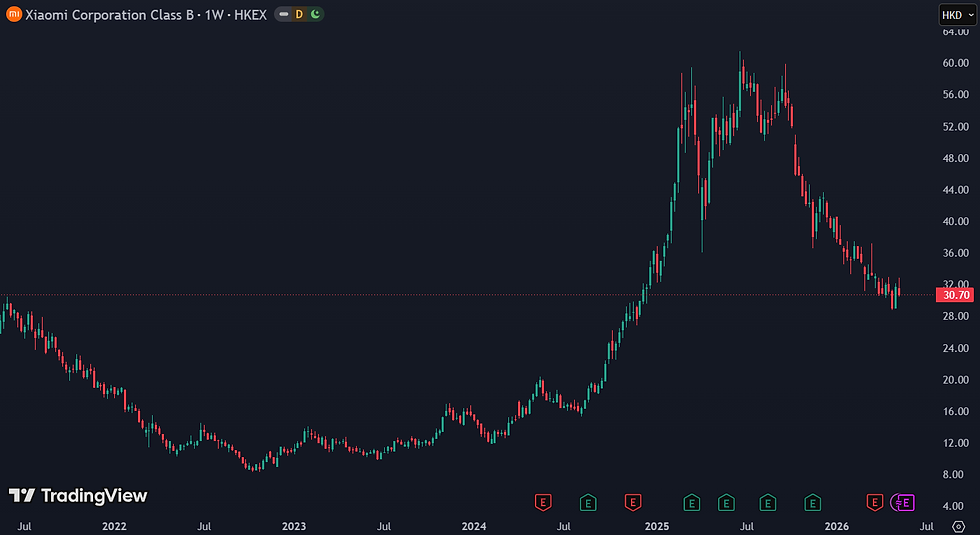This screenshot has height=535, width=980.
Task: Click the 2023 time axis label
Action: 294,526
